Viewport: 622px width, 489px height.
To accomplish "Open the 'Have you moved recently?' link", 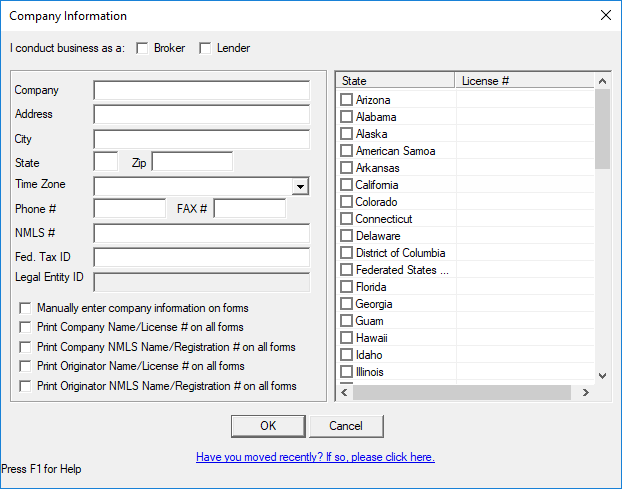I will pyautogui.click(x=315, y=457).
